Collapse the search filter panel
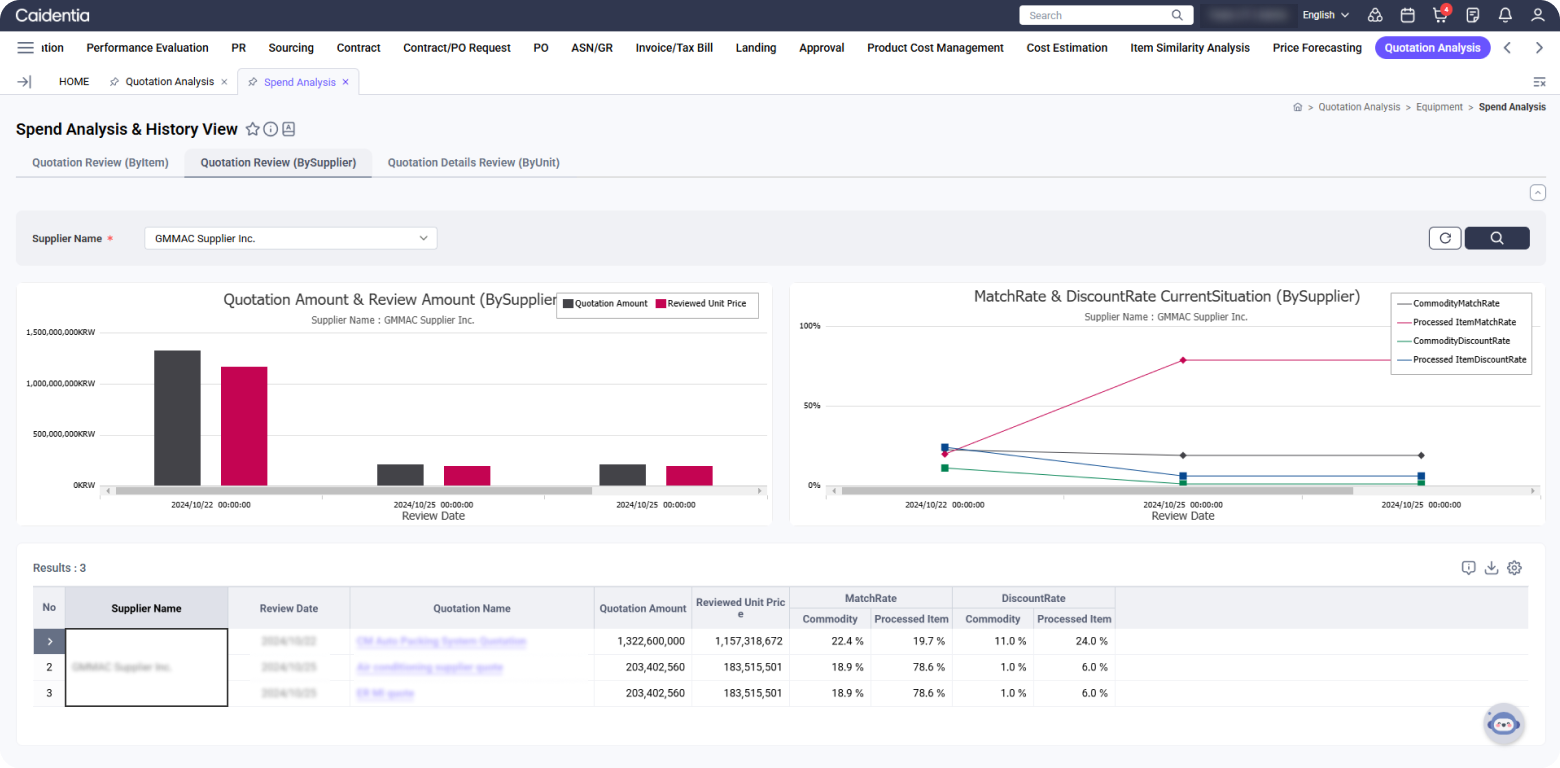 (x=1538, y=193)
